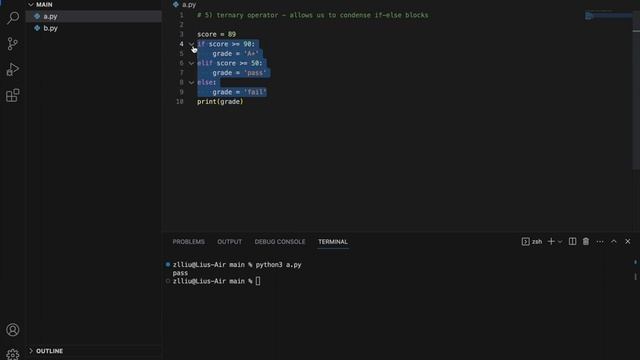
Task: Switch to the PROBLEMS tab
Action: (x=189, y=242)
